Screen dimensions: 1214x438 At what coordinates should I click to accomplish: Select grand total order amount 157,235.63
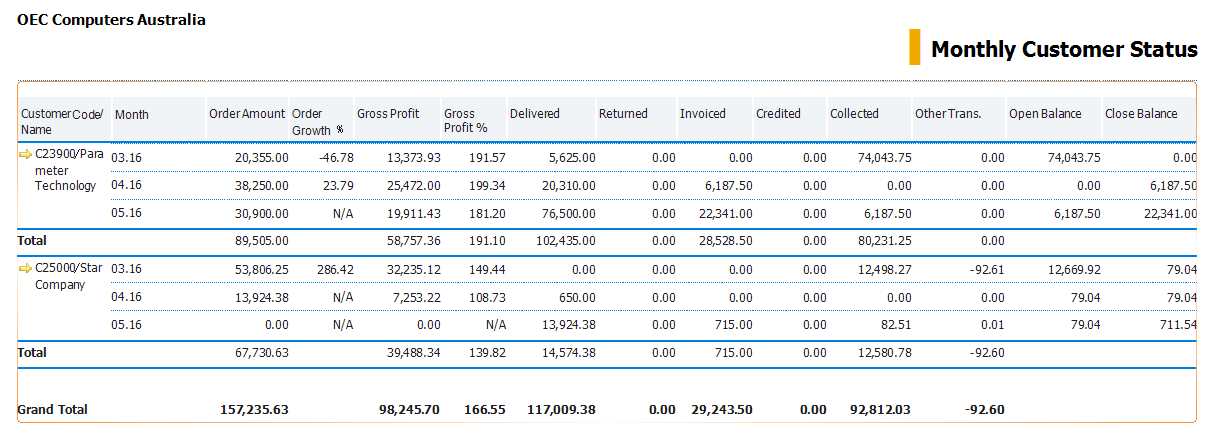254,410
